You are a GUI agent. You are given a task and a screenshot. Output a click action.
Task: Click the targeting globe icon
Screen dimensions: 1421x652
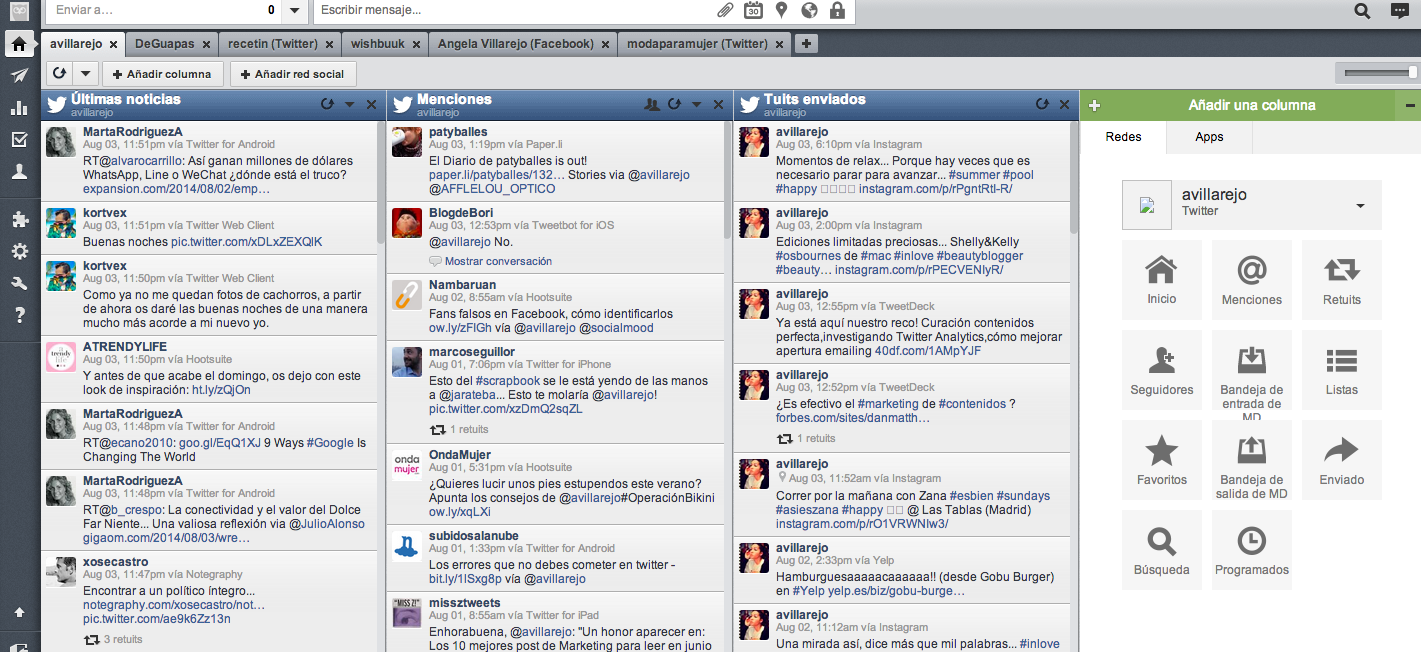[x=809, y=11]
